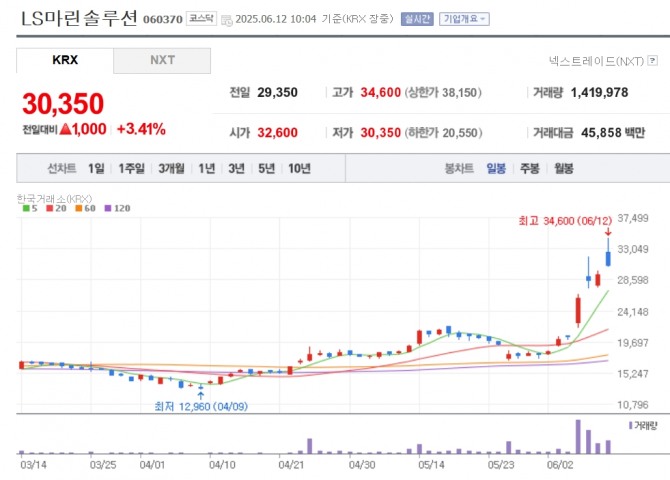The image size is (670, 480).
Task: Click the 최고 34,600 high marker arrow
Action: pyautogui.click(x=608, y=231)
